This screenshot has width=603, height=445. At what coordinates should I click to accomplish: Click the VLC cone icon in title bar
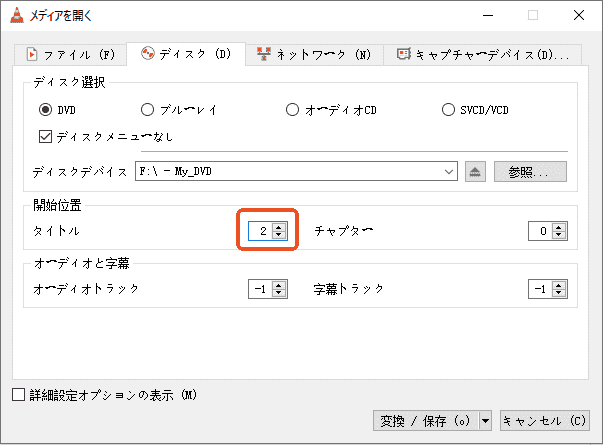click(16, 15)
